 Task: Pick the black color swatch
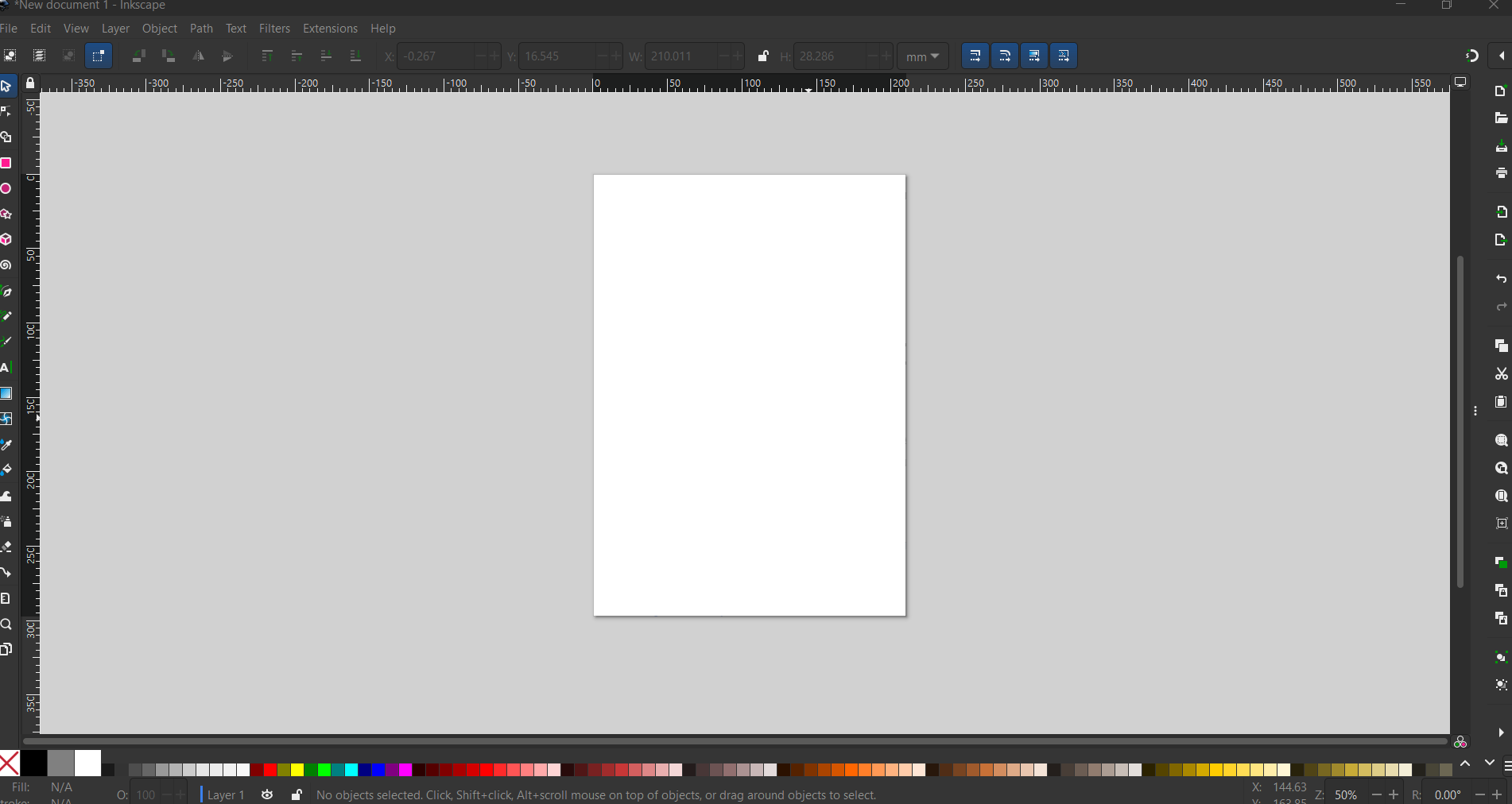click(x=33, y=763)
